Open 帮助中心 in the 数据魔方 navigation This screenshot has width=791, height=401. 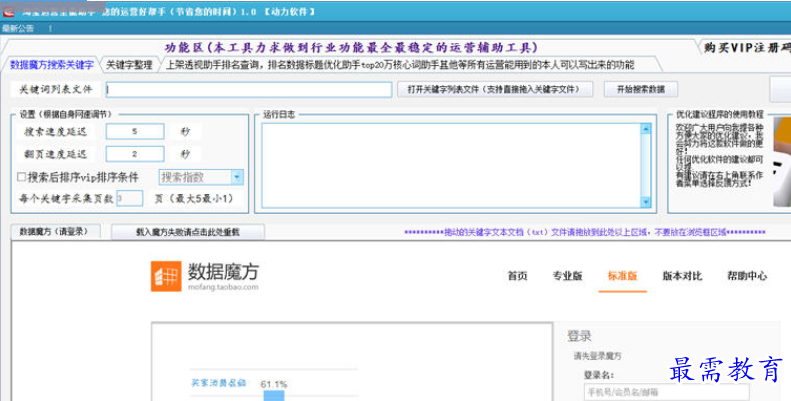tap(747, 276)
